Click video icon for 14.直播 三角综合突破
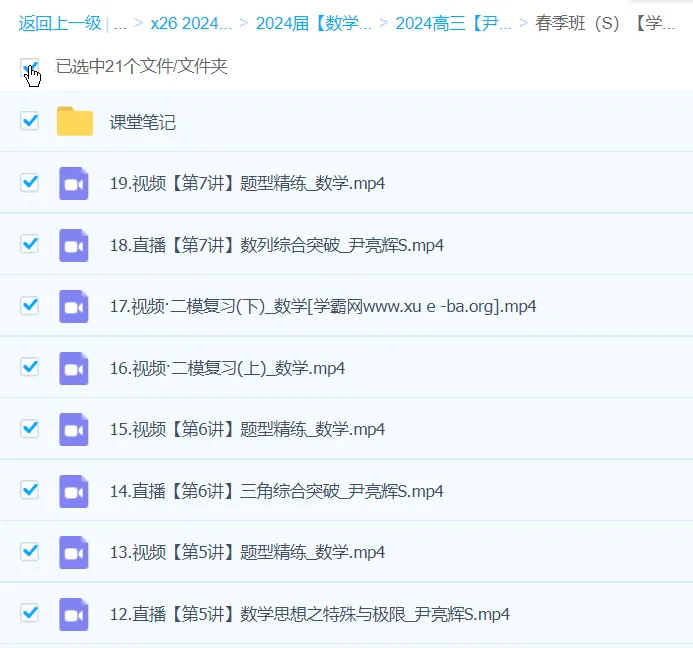Screen dimensions: 693x648 tap(74, 491)
